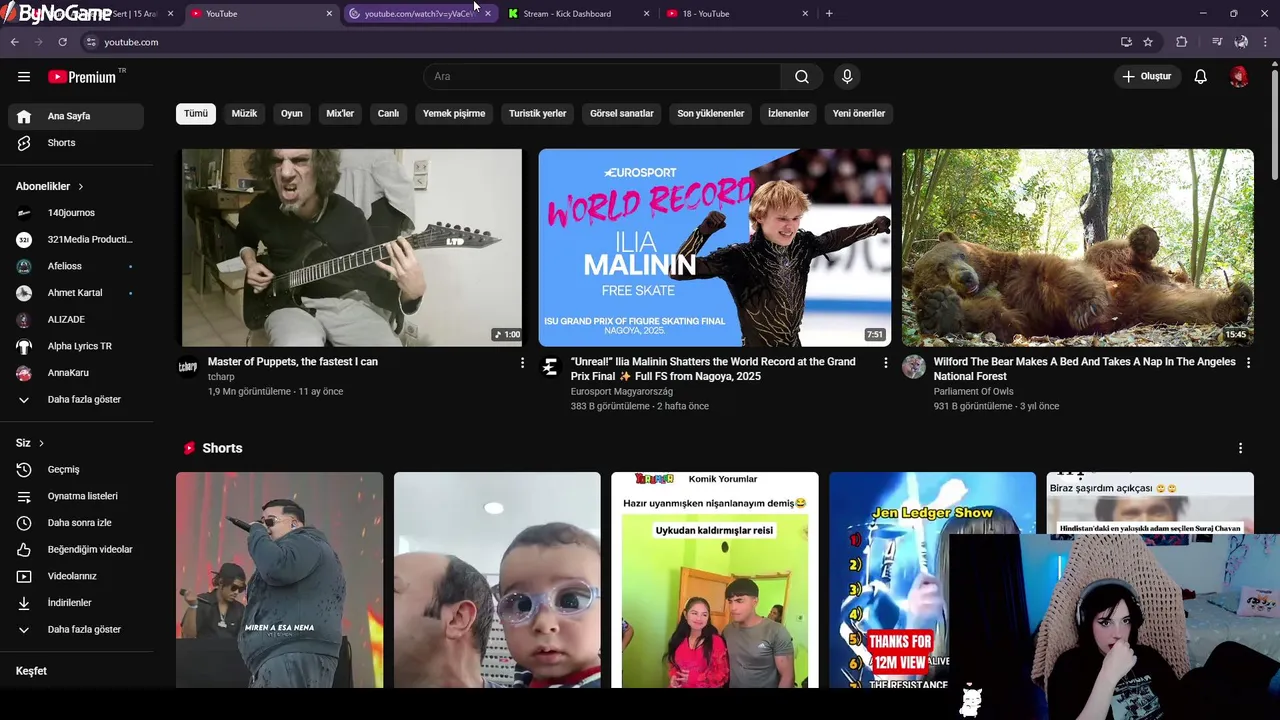This screenshot has height=720, width=1280.
Task: Open Shorts shelf more options menu
Action: [x=1240, y=449]
